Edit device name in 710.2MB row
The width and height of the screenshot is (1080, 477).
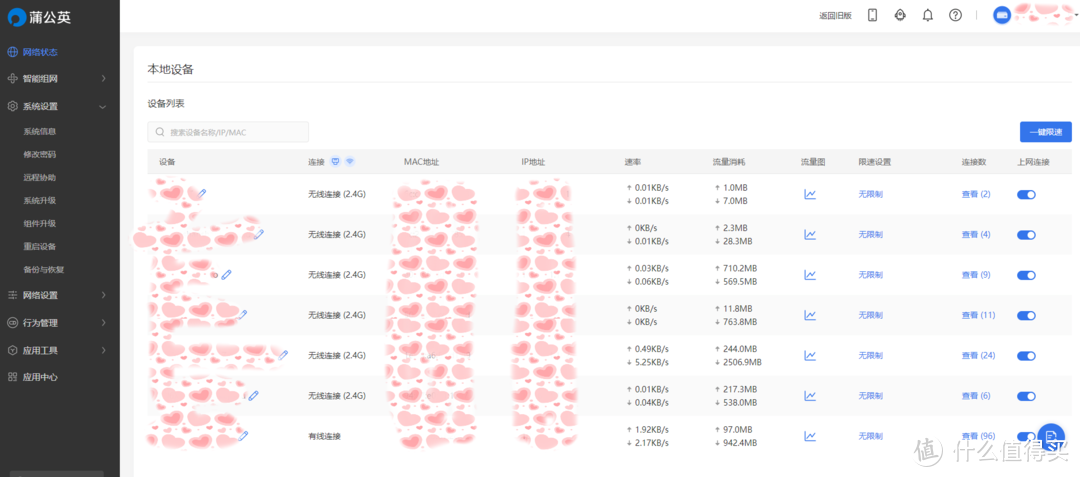coord(227,275)
